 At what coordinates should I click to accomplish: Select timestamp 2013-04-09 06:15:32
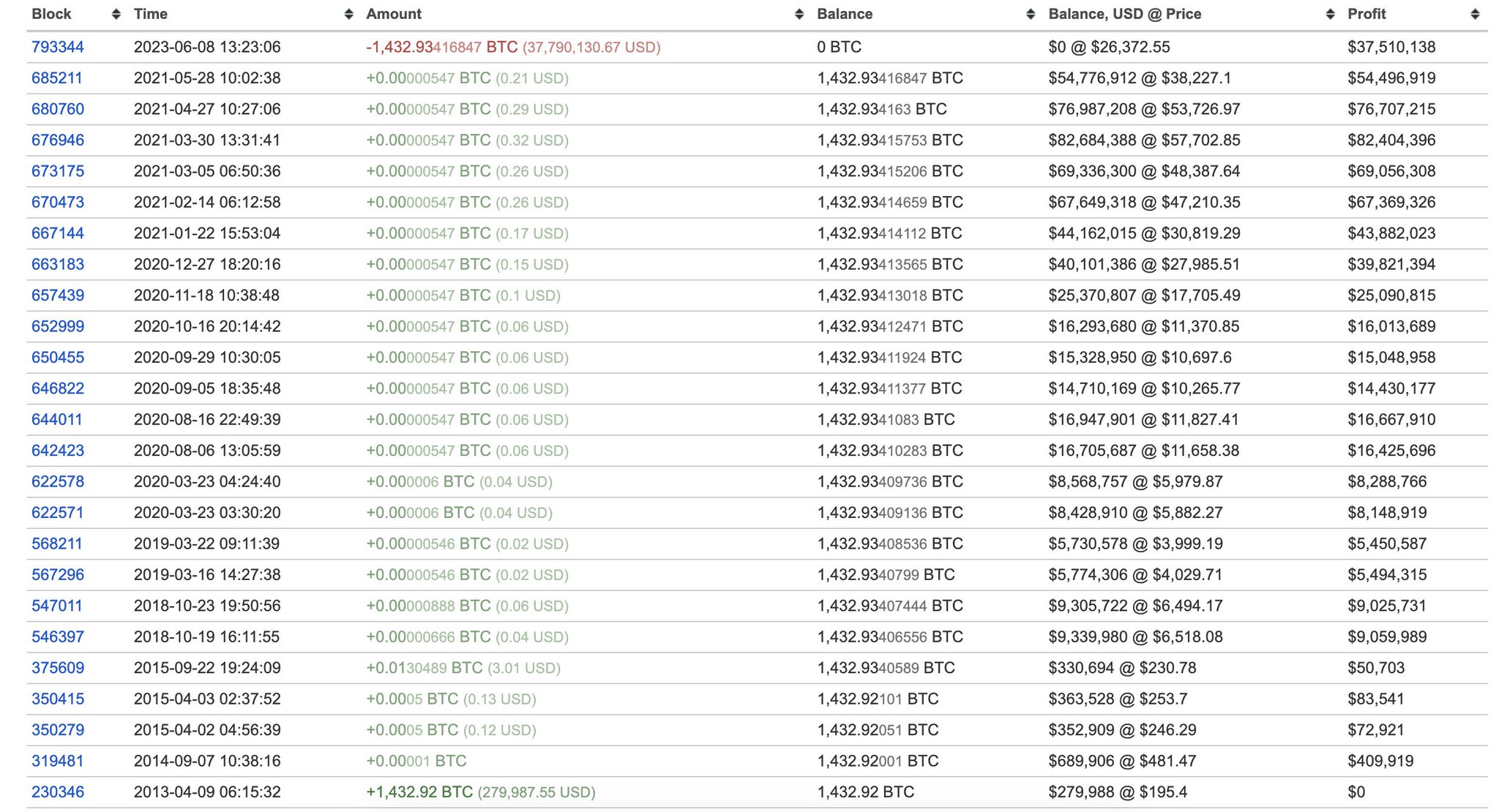click(x=207, y=793)
